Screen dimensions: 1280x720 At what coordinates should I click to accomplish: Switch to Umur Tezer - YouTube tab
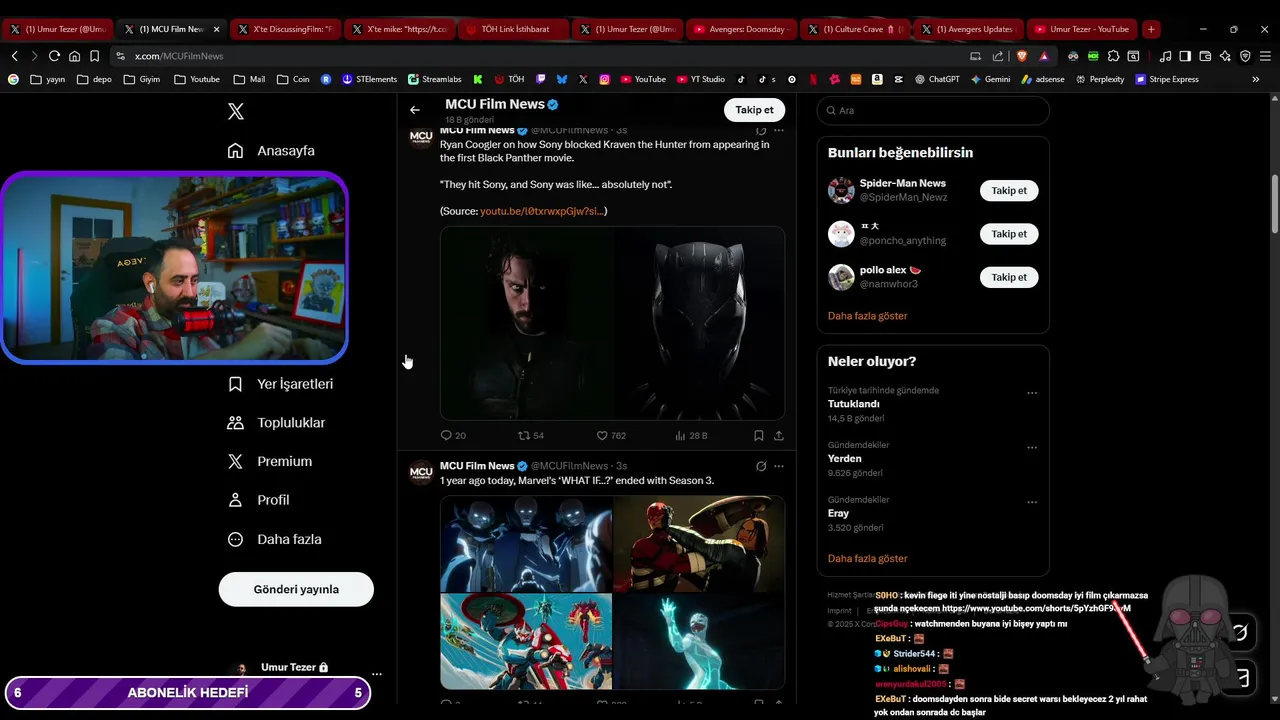1082,29
